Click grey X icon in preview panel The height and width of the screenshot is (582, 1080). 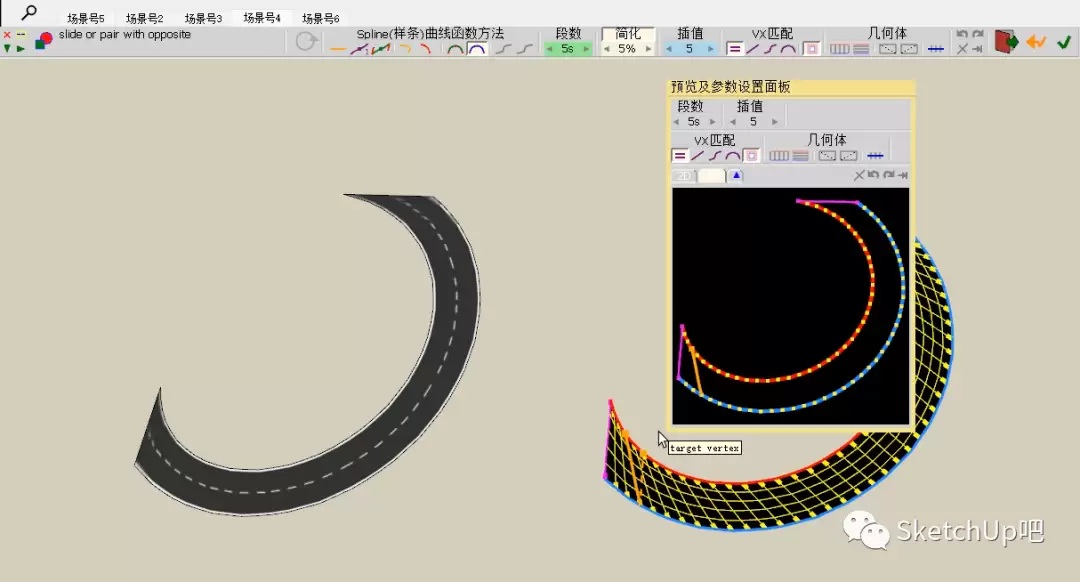[859, 176]
